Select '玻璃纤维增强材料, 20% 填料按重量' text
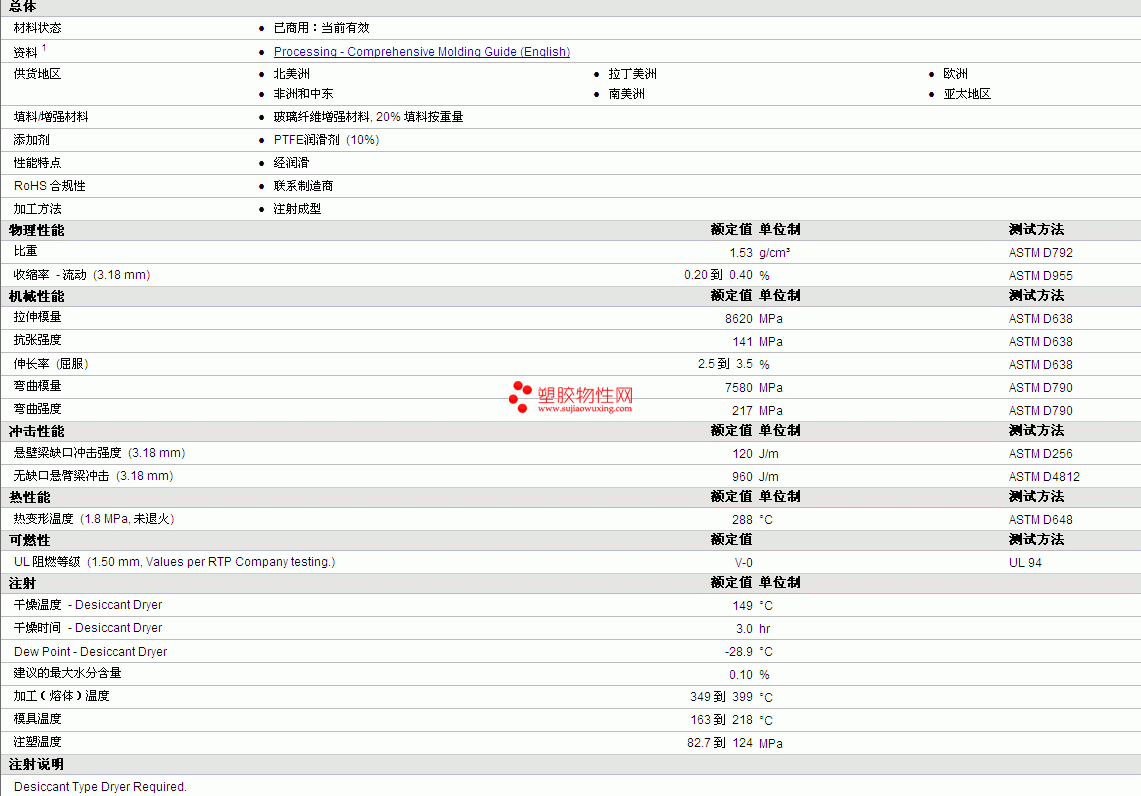The height and width of the screenshot is (796, 1141). coord(368,116)
